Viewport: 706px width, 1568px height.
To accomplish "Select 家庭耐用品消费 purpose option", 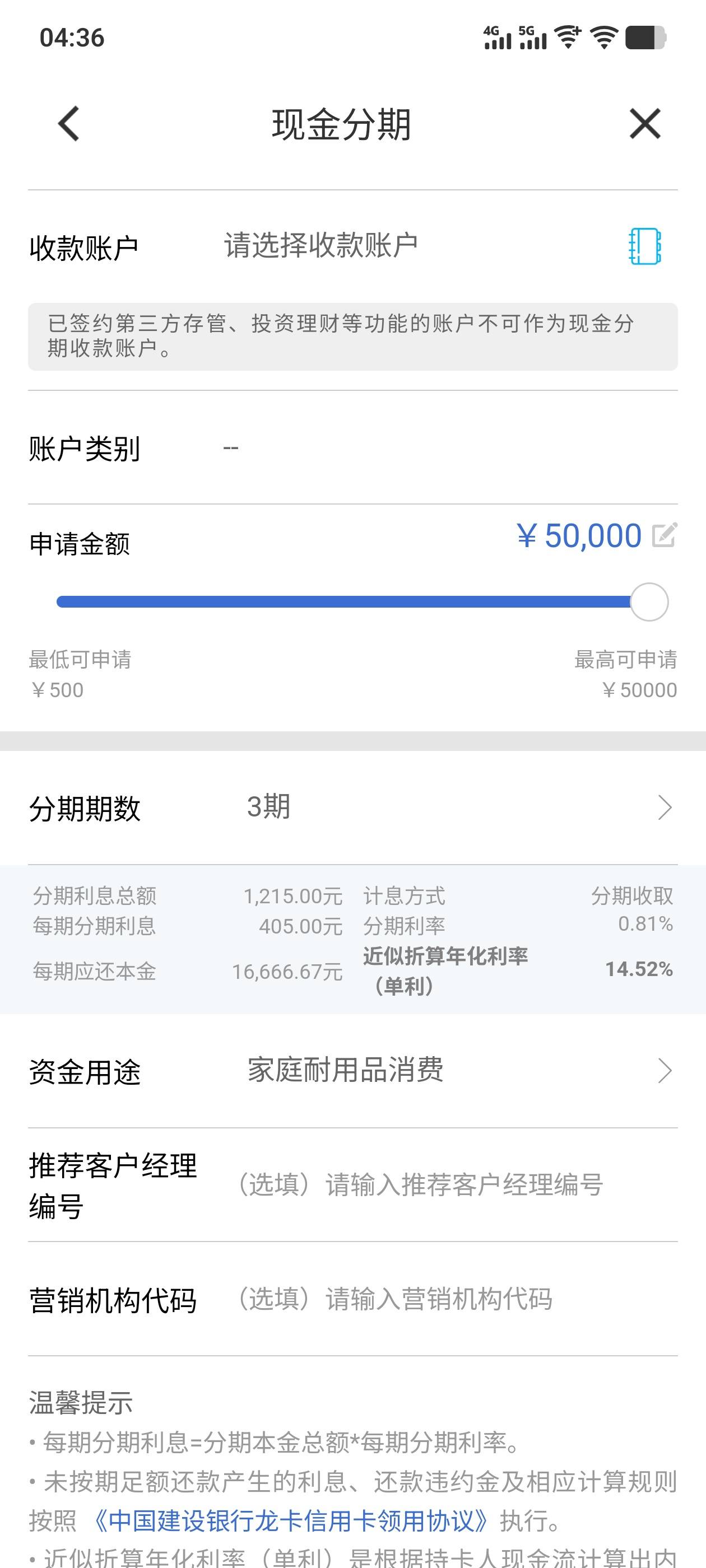I will pyautogui.click(x=345, y=1070).
